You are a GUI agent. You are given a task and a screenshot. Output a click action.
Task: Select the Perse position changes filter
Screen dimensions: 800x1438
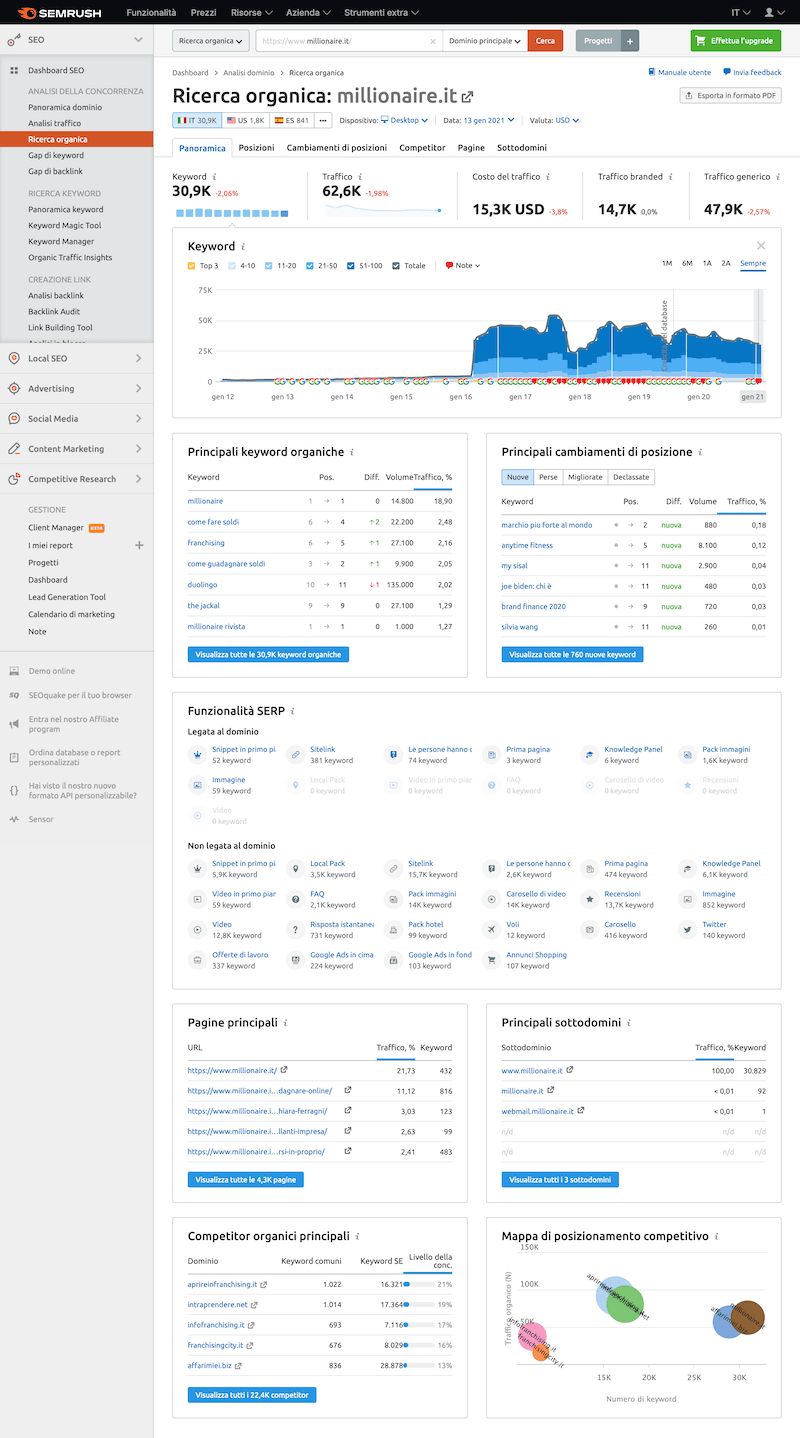549,477
